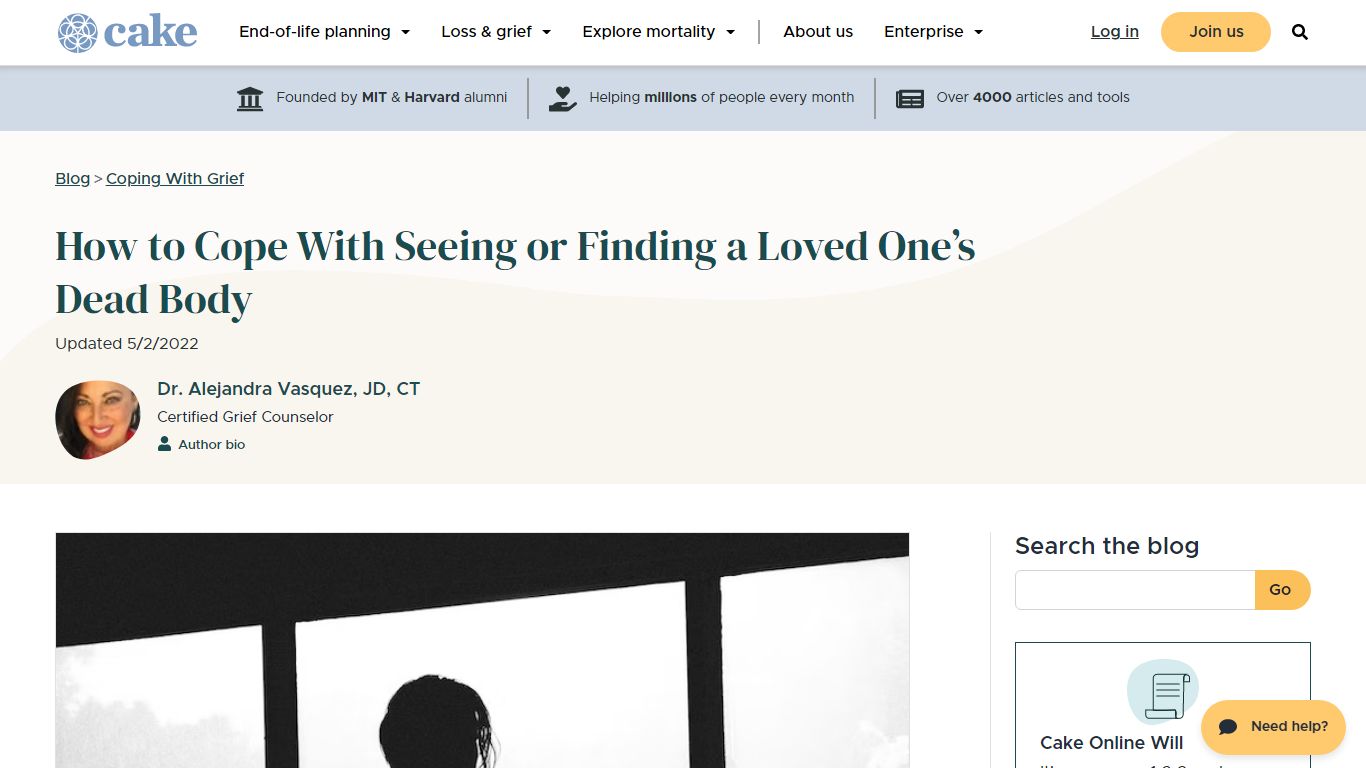Click the article hero silhouette image
The width and height of the screenshot is (1366, 768).
(x=482, y=650)
